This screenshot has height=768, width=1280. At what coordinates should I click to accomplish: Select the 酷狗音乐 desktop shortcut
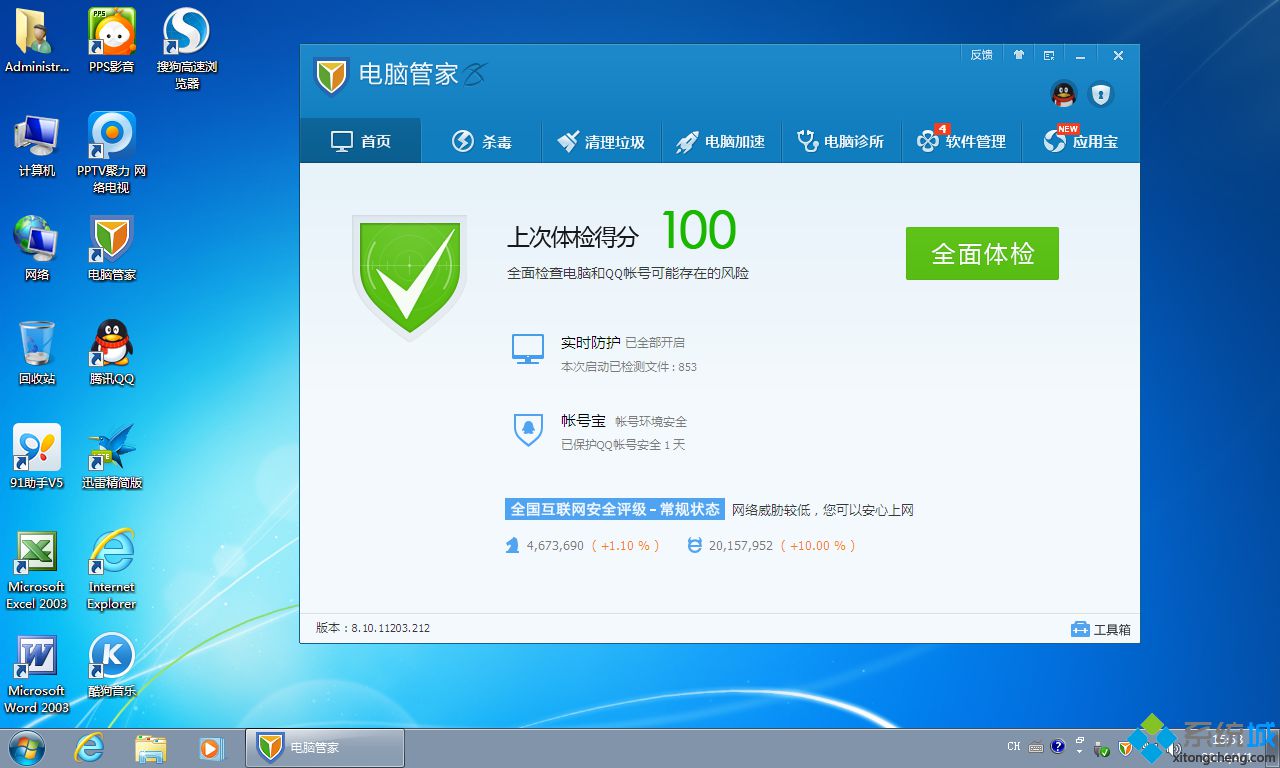[111, 666]
